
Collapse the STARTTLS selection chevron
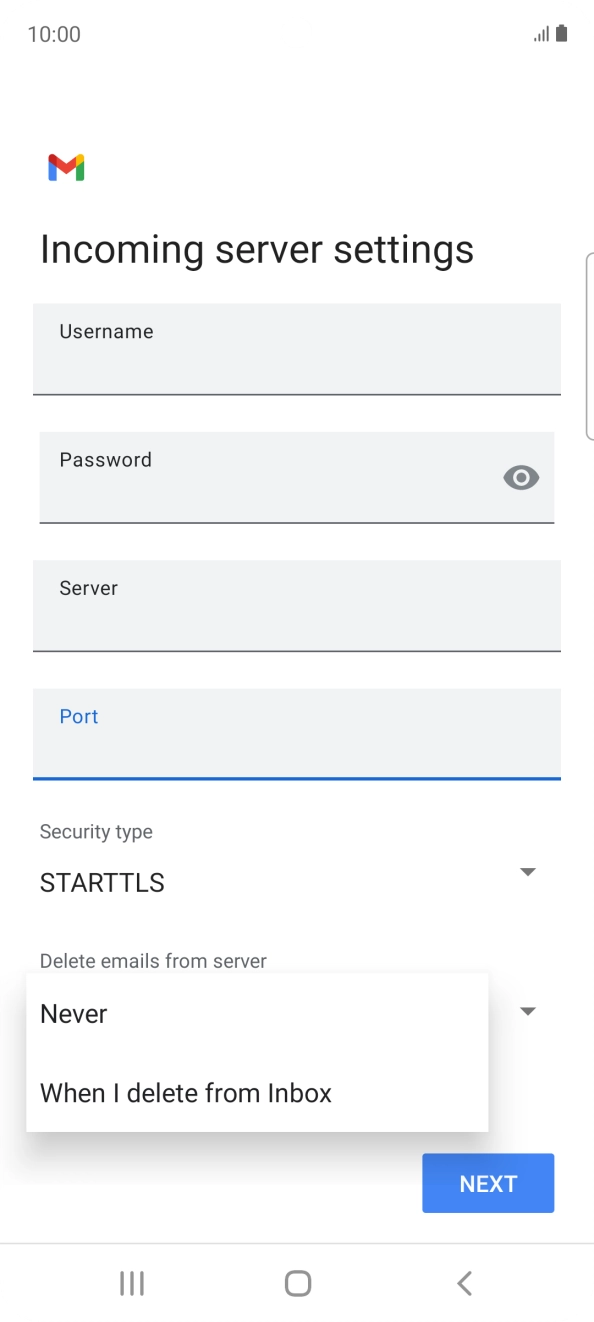point(527,871)
